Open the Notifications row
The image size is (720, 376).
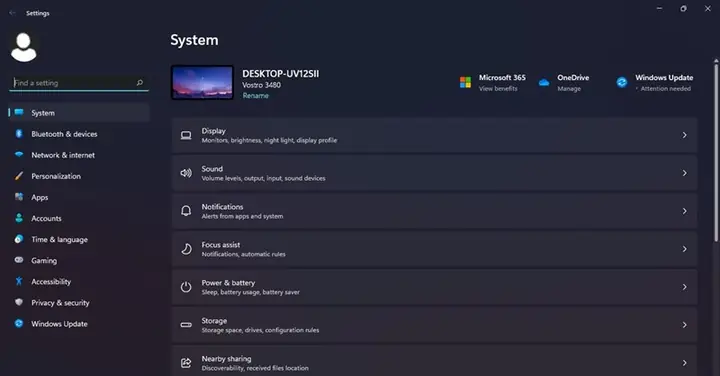pos(434,211)
